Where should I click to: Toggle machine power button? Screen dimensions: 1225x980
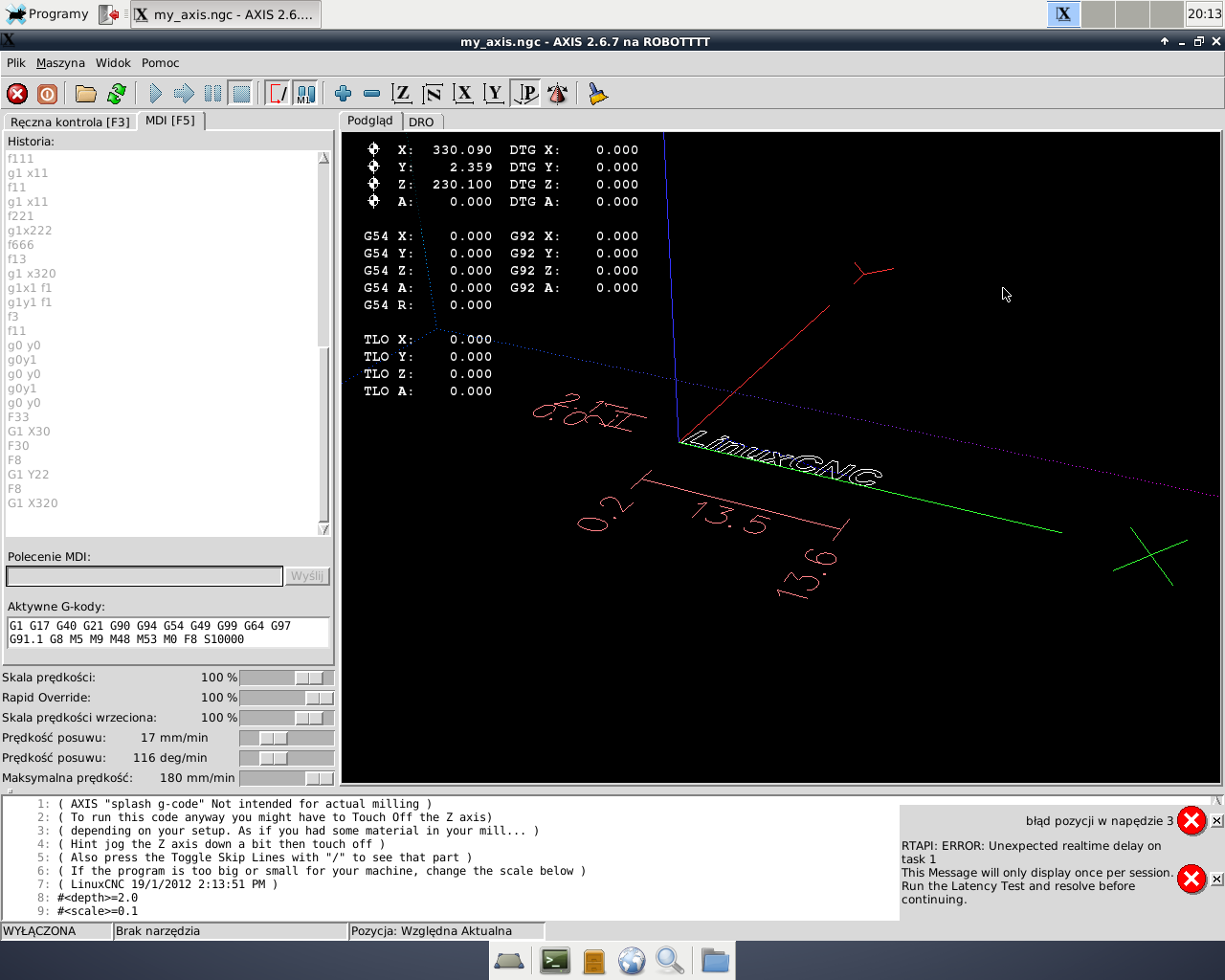(47, 94)
